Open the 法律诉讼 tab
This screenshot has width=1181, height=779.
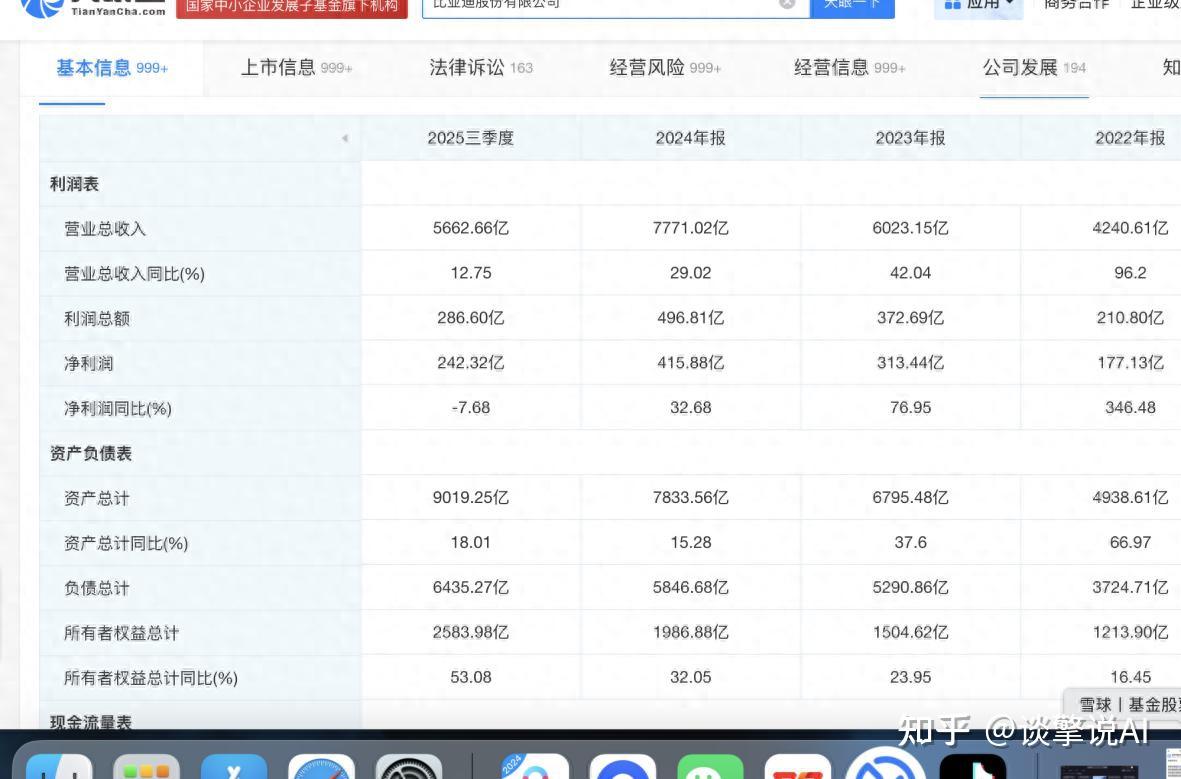pos(481,68)
